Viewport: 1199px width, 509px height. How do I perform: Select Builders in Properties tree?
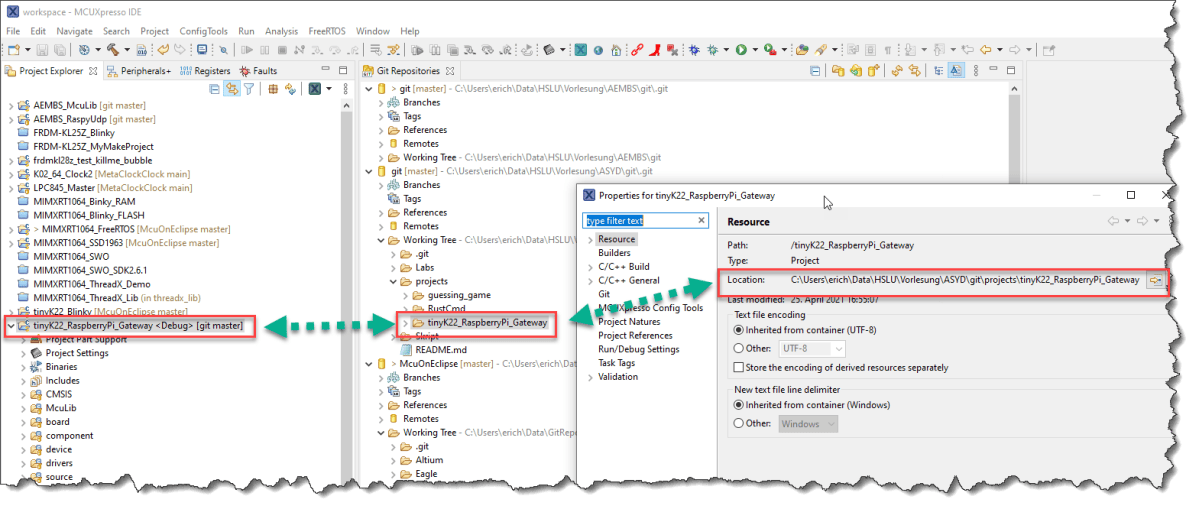[614, 253]
